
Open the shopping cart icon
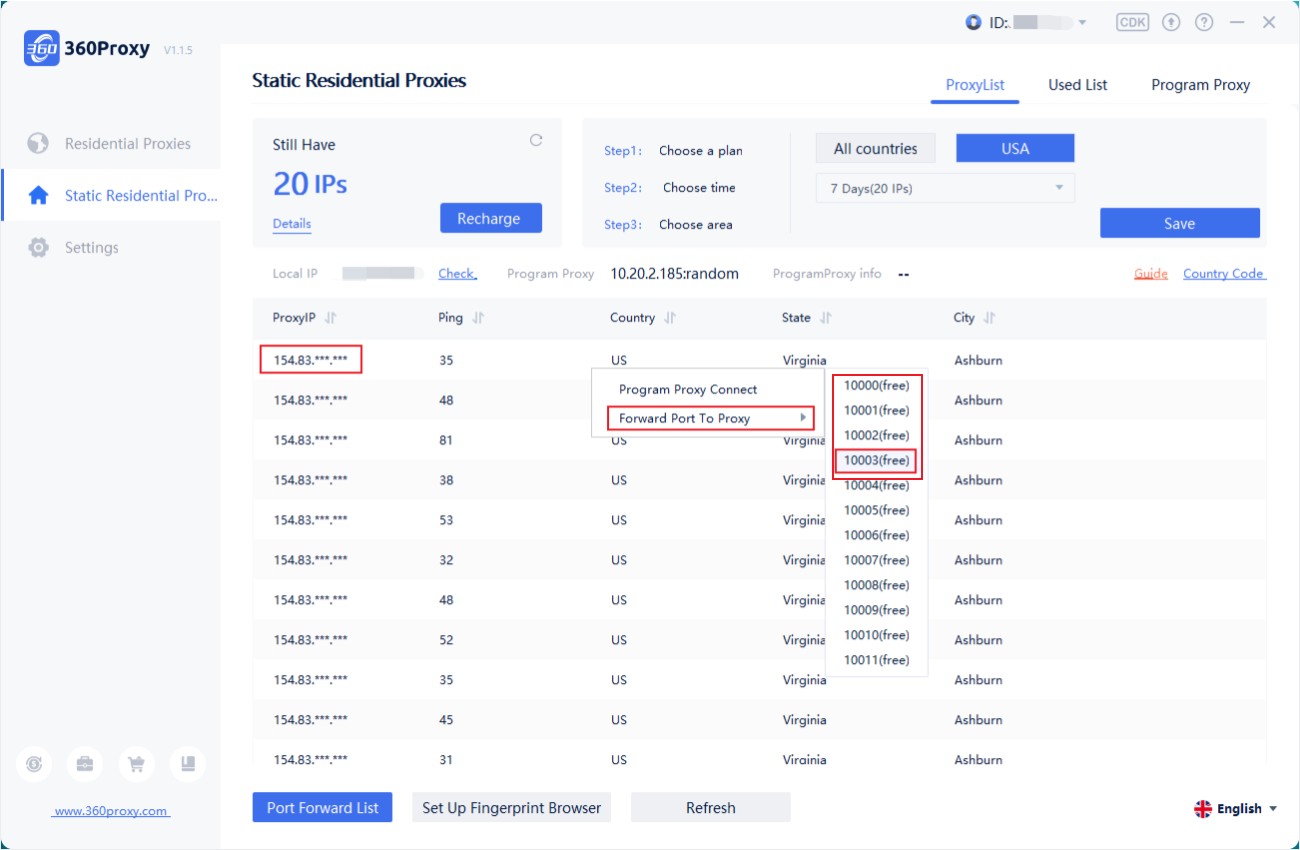136,765
